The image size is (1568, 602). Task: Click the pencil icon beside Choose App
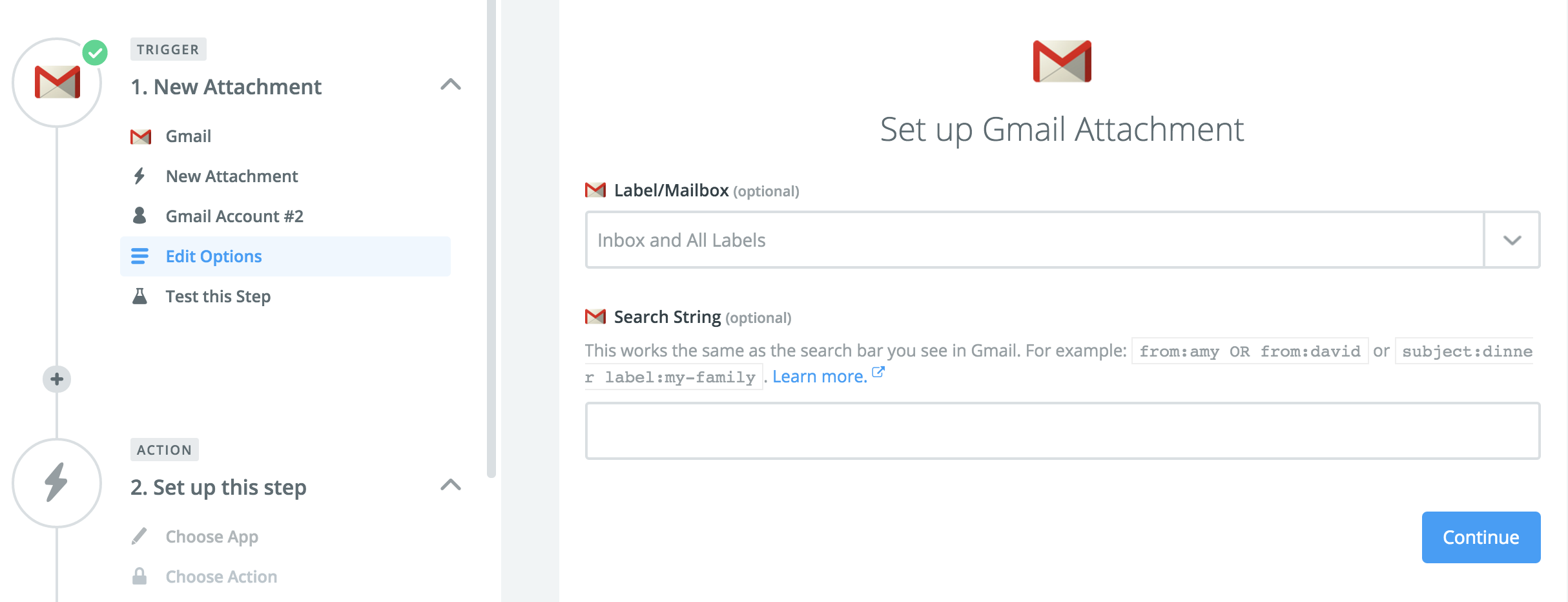(139, 536)
